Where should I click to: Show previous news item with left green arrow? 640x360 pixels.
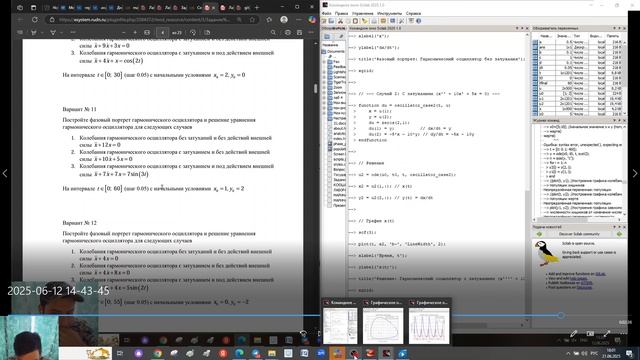(x=539, y=234)
